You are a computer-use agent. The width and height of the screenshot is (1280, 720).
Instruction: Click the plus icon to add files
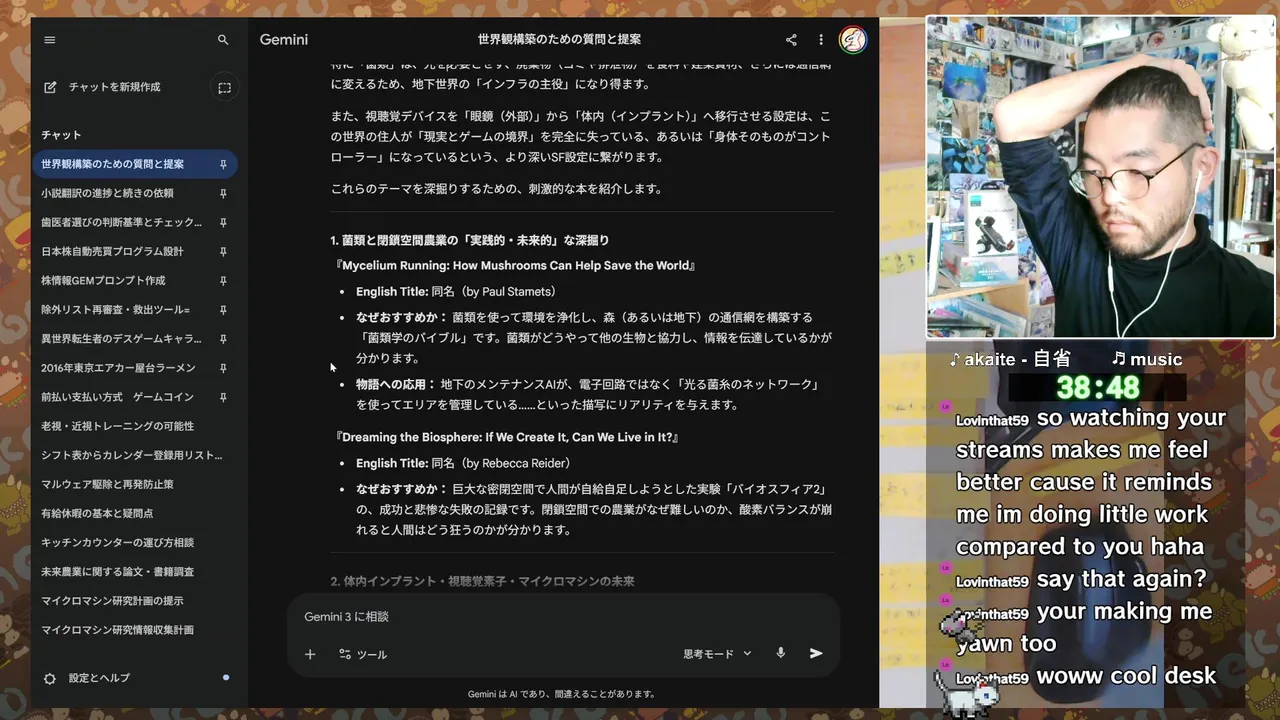310,654
